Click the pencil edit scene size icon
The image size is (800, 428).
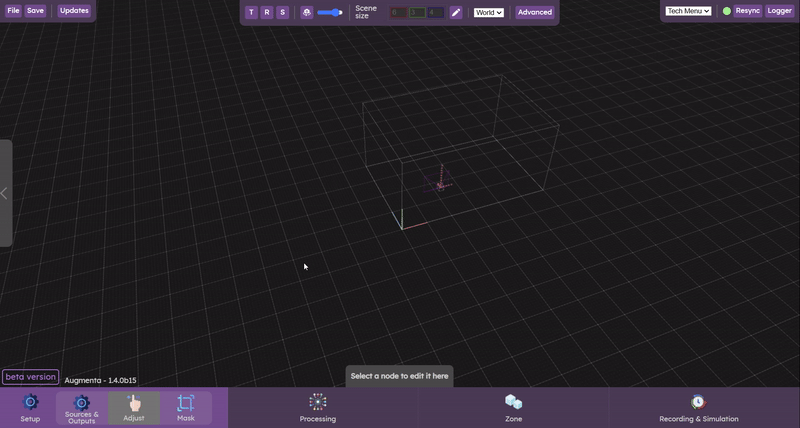[x=456, y=12]
